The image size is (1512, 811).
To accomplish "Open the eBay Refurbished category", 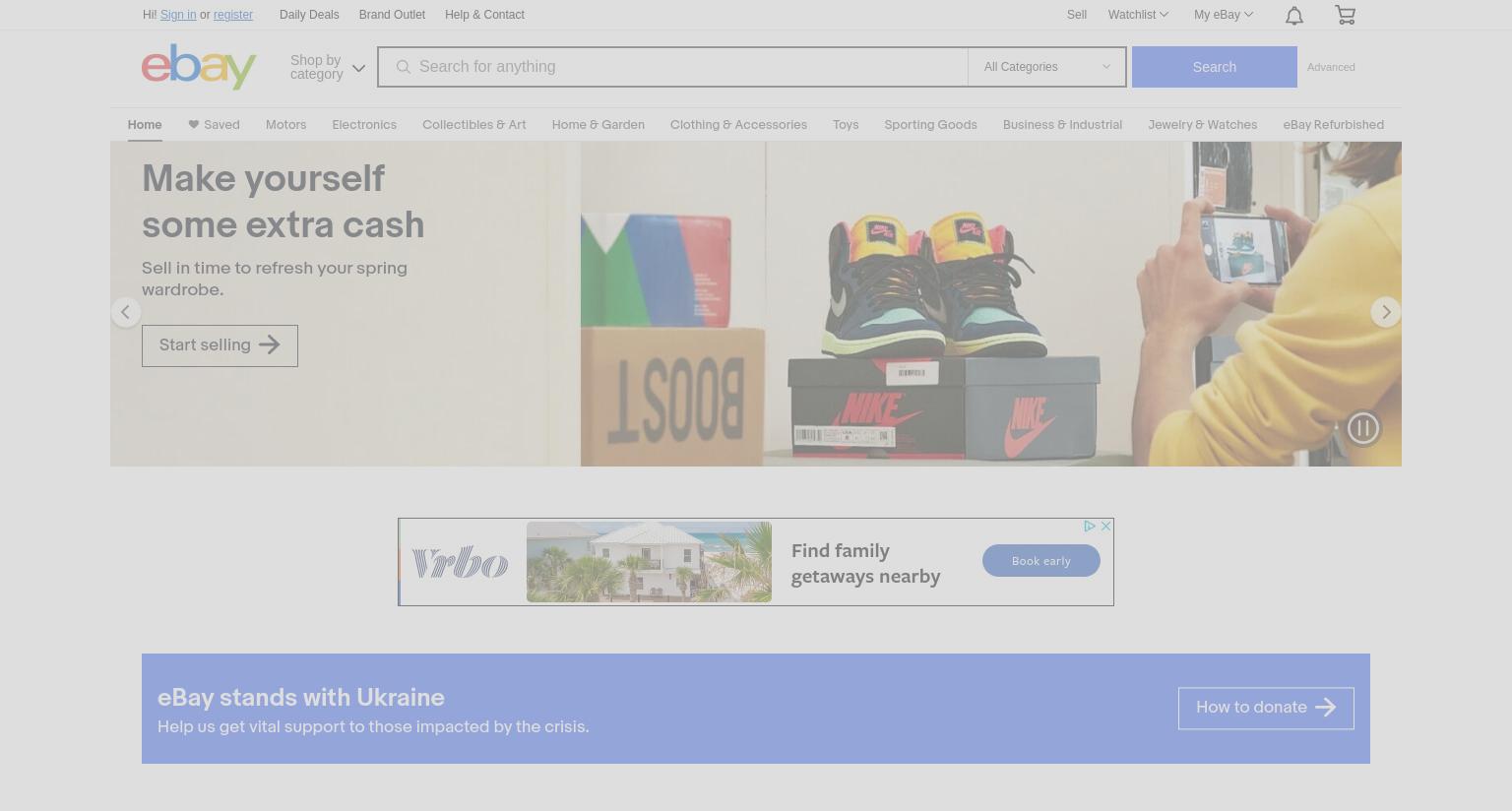I will coord(1333,125).
